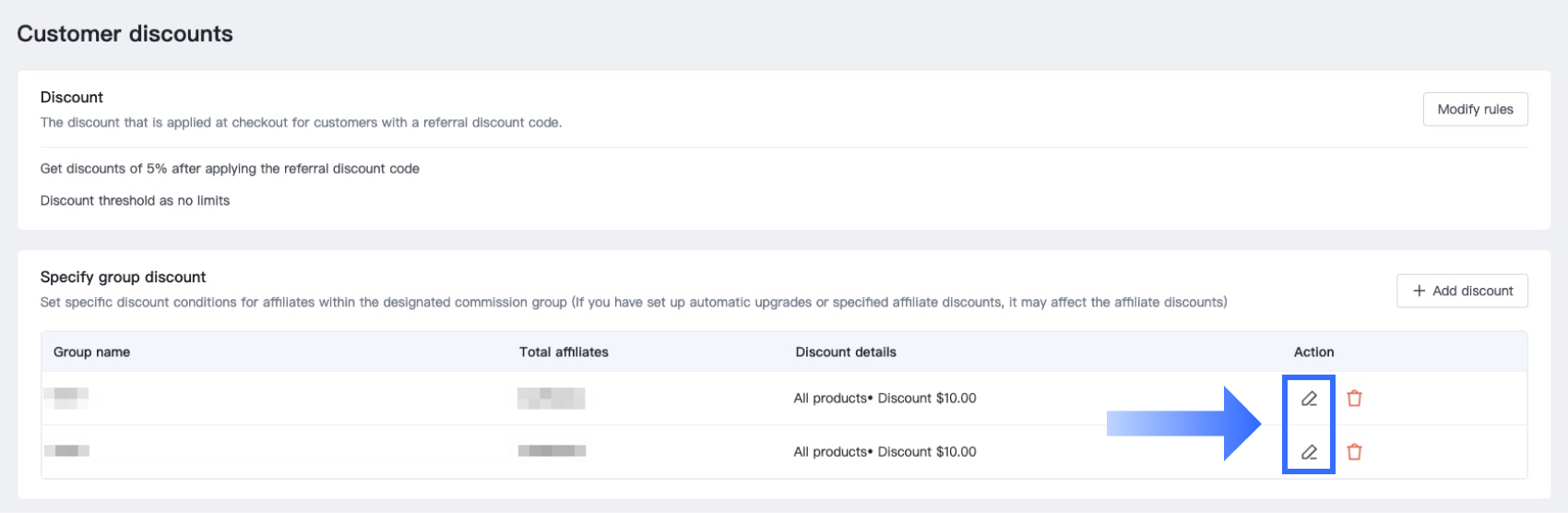Click the 5% referral discount description line
Image resolution: width=1568 pixels, height=513 pixels.
230,169
